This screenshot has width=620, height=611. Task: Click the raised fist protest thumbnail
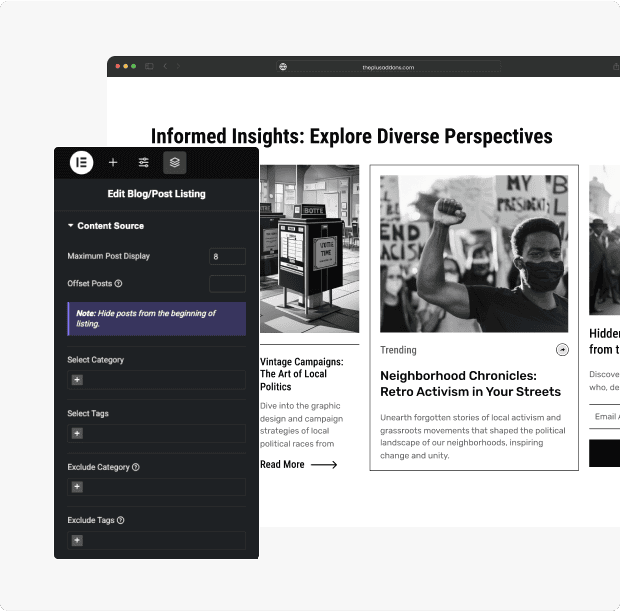pyautogui.click(x=474, y=254)
